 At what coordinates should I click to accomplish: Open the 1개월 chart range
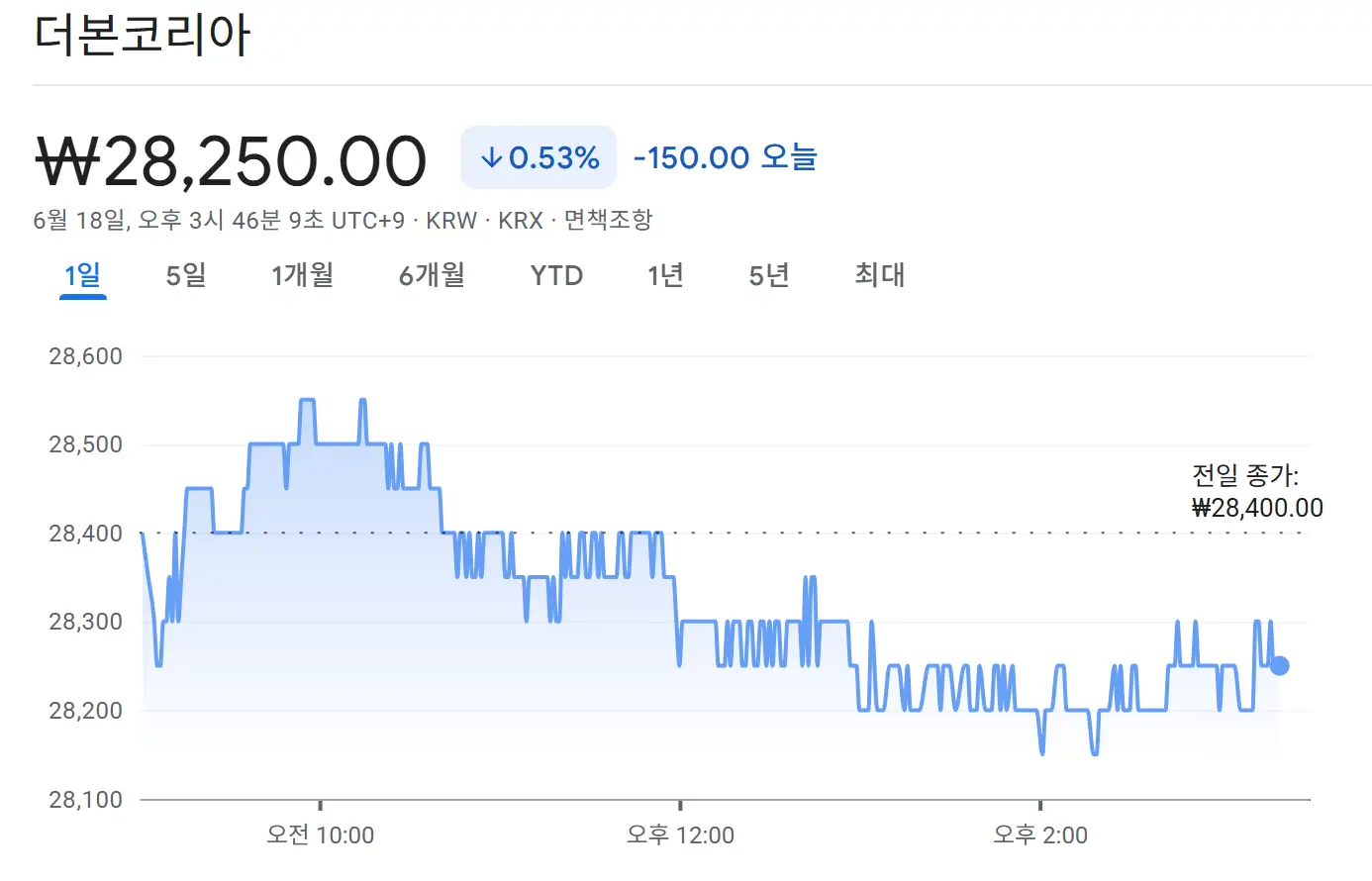click(303, 275)
